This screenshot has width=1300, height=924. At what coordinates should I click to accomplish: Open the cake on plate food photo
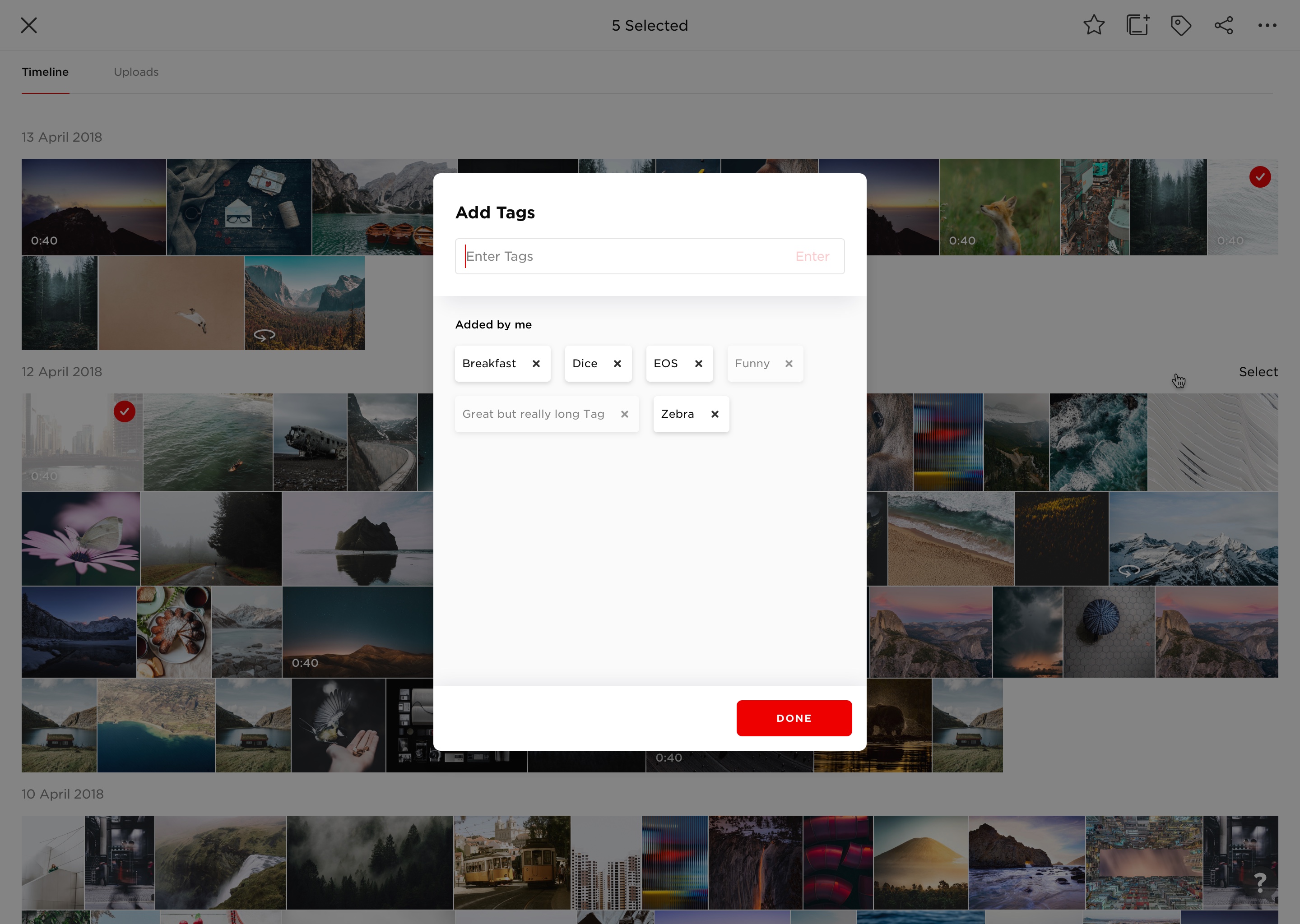point(174,632)
